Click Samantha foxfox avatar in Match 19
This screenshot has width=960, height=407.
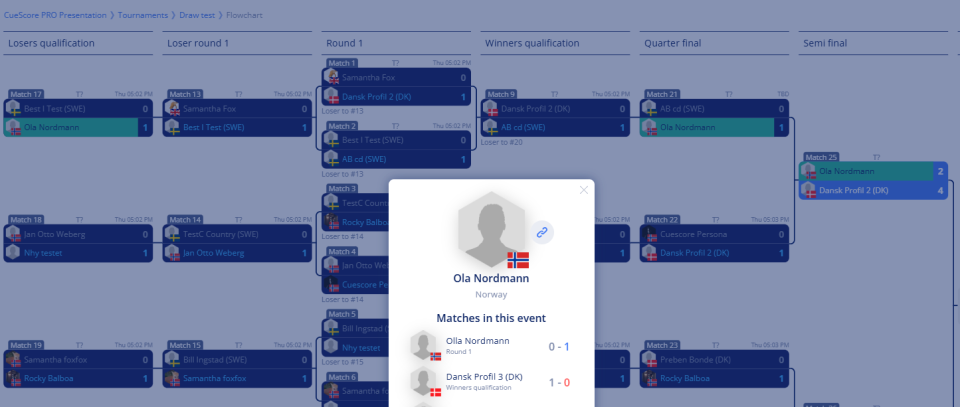[13, 360]
